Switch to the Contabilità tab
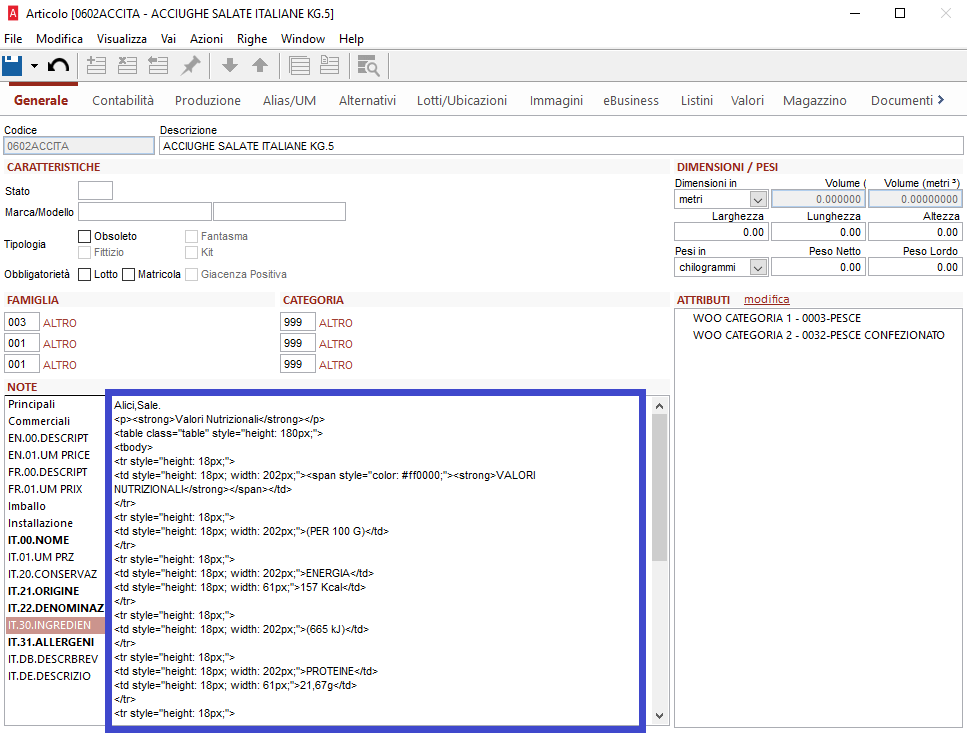The height and width of the screenshot is (733, 967). pos(123,100)
